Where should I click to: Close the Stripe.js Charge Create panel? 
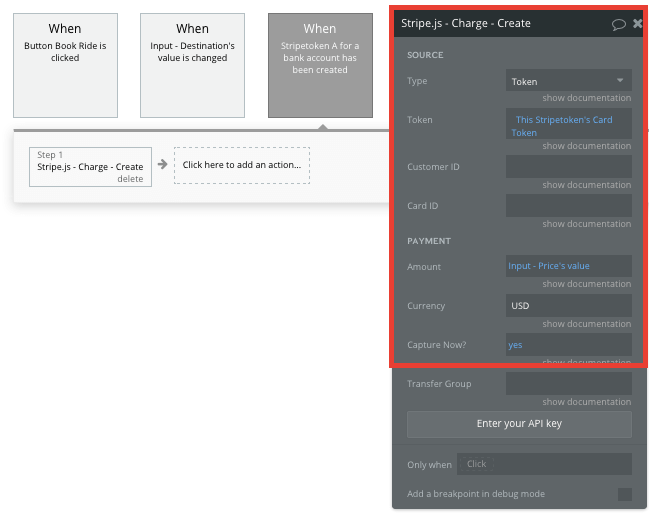coord(637,24)
